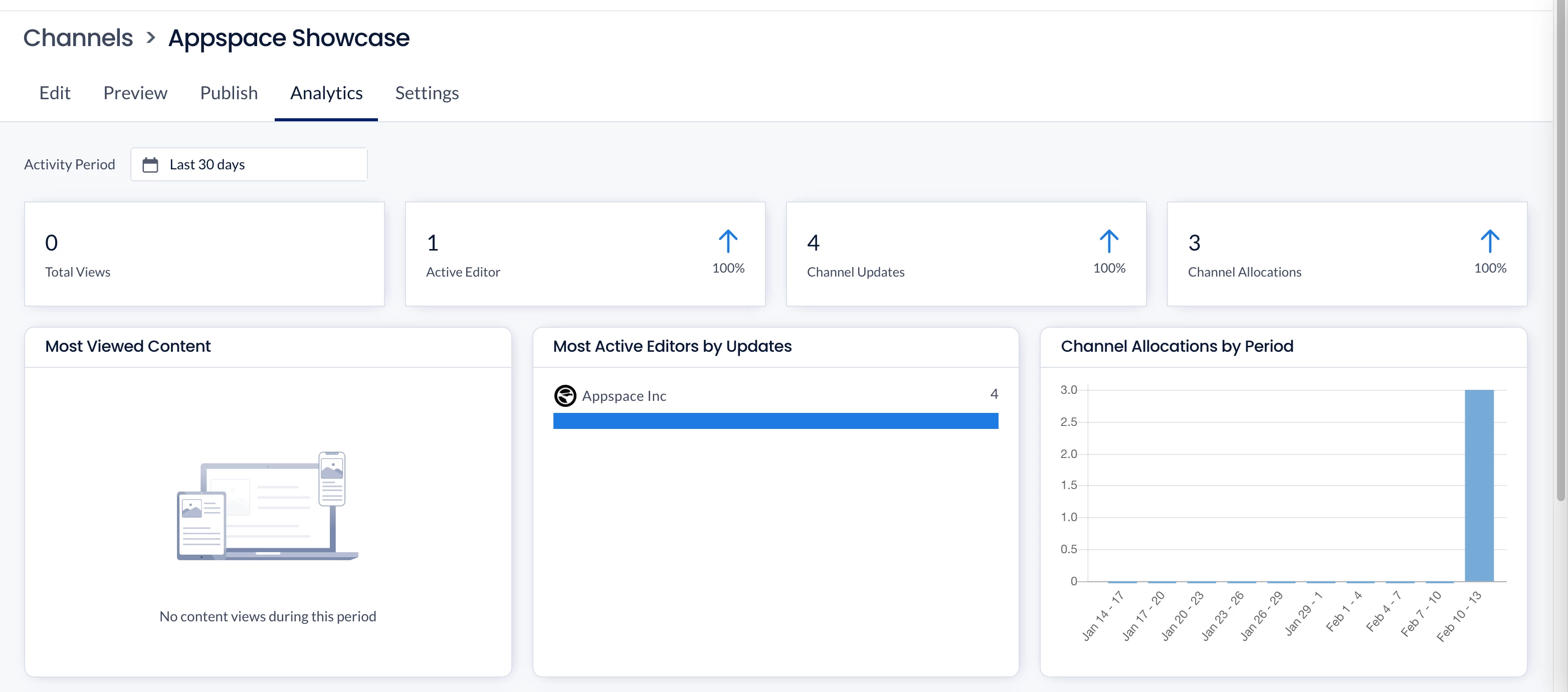The image size is (1568, 692).
Task: Click the up arrow on Channel Updates card
Action: click(x=1108, y=242)
